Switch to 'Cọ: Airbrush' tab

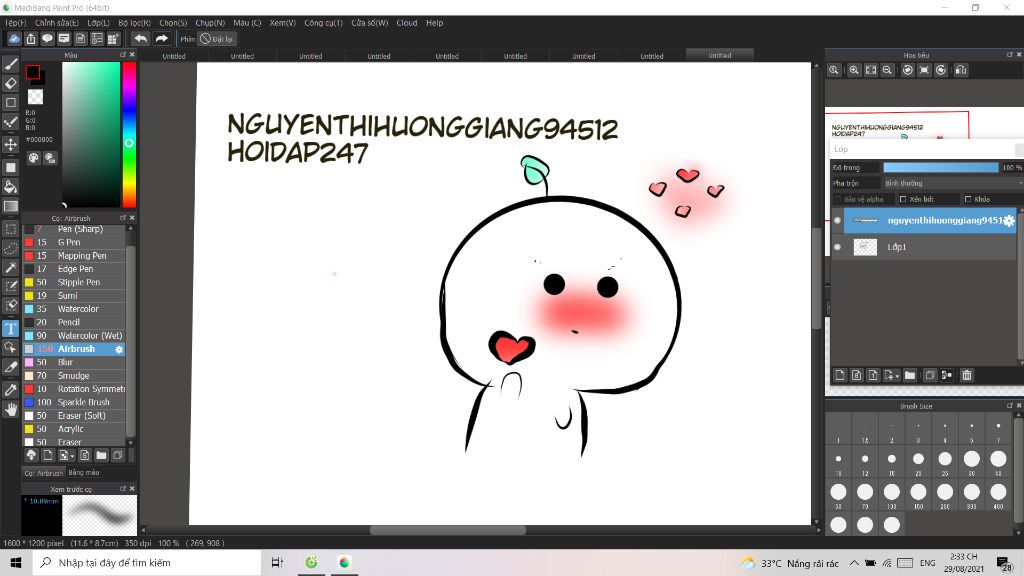point(44,473)
